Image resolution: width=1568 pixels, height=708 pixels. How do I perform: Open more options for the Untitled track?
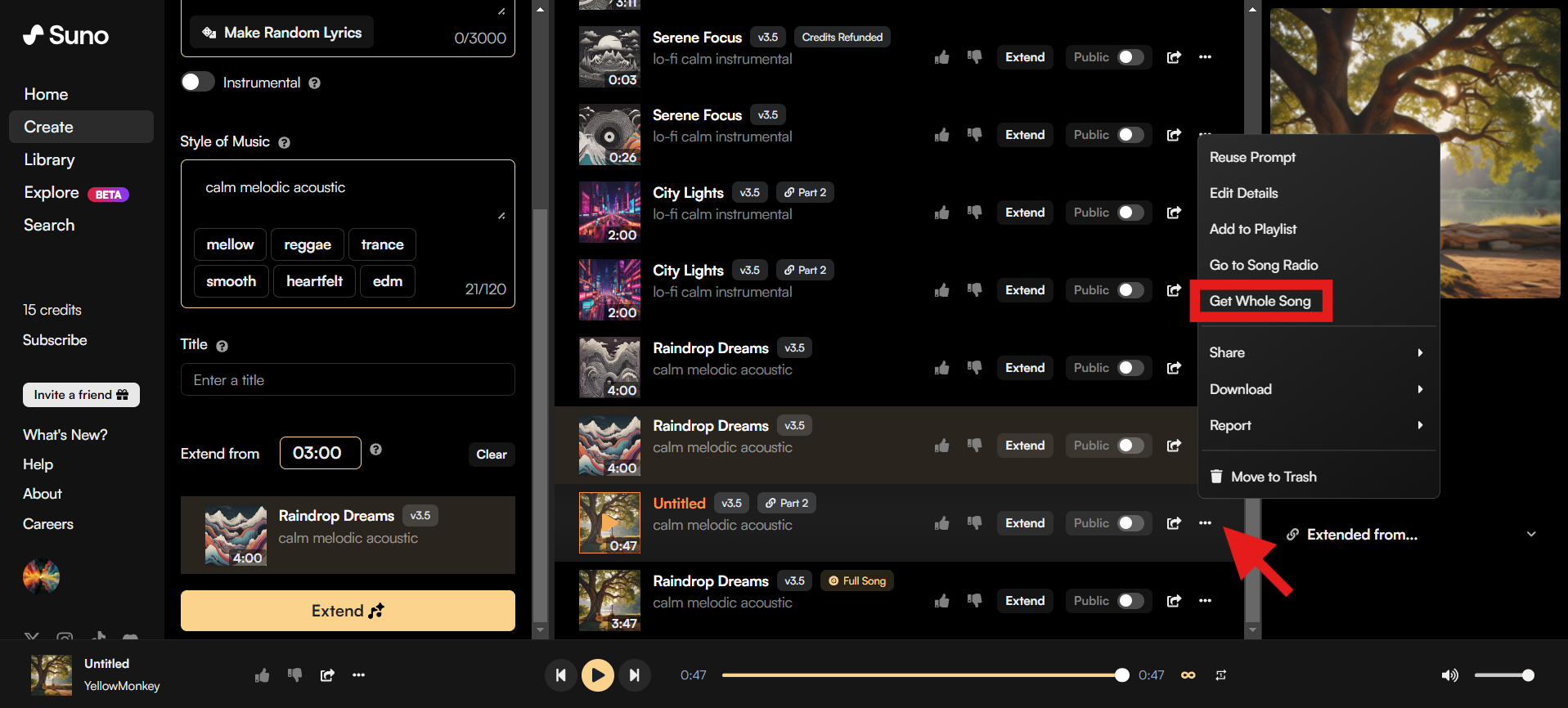click(1205, 523)
